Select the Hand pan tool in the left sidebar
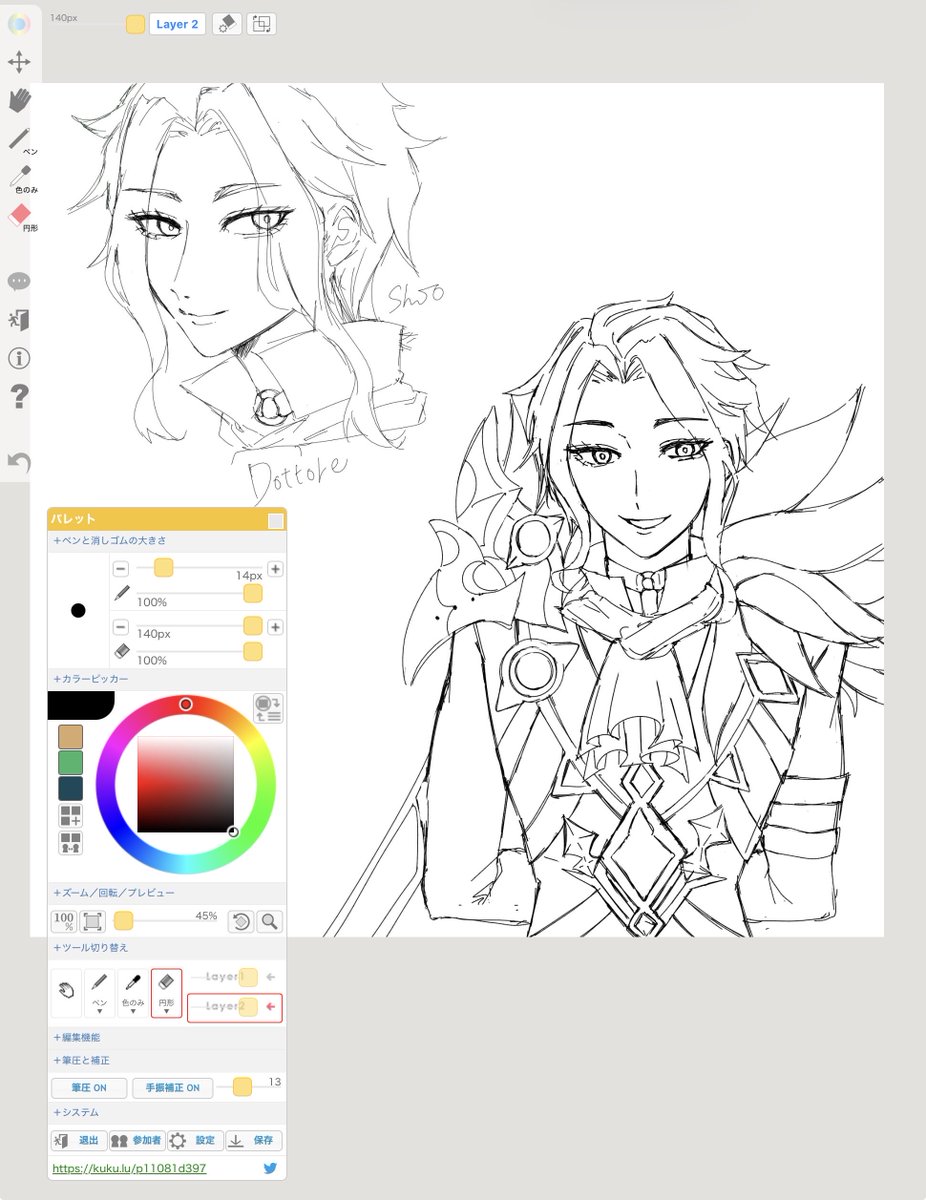The image size is (926, 1200). point(19,100)
